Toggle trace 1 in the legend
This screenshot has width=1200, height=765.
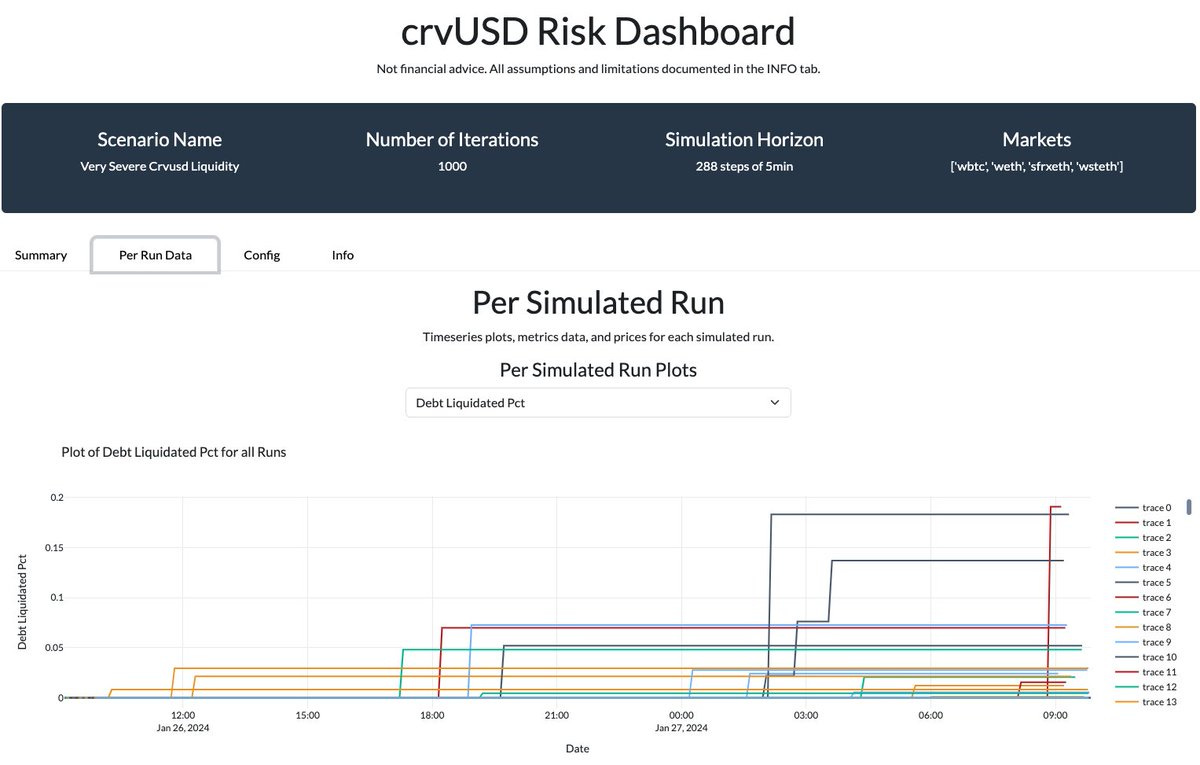pos(1143,523)
